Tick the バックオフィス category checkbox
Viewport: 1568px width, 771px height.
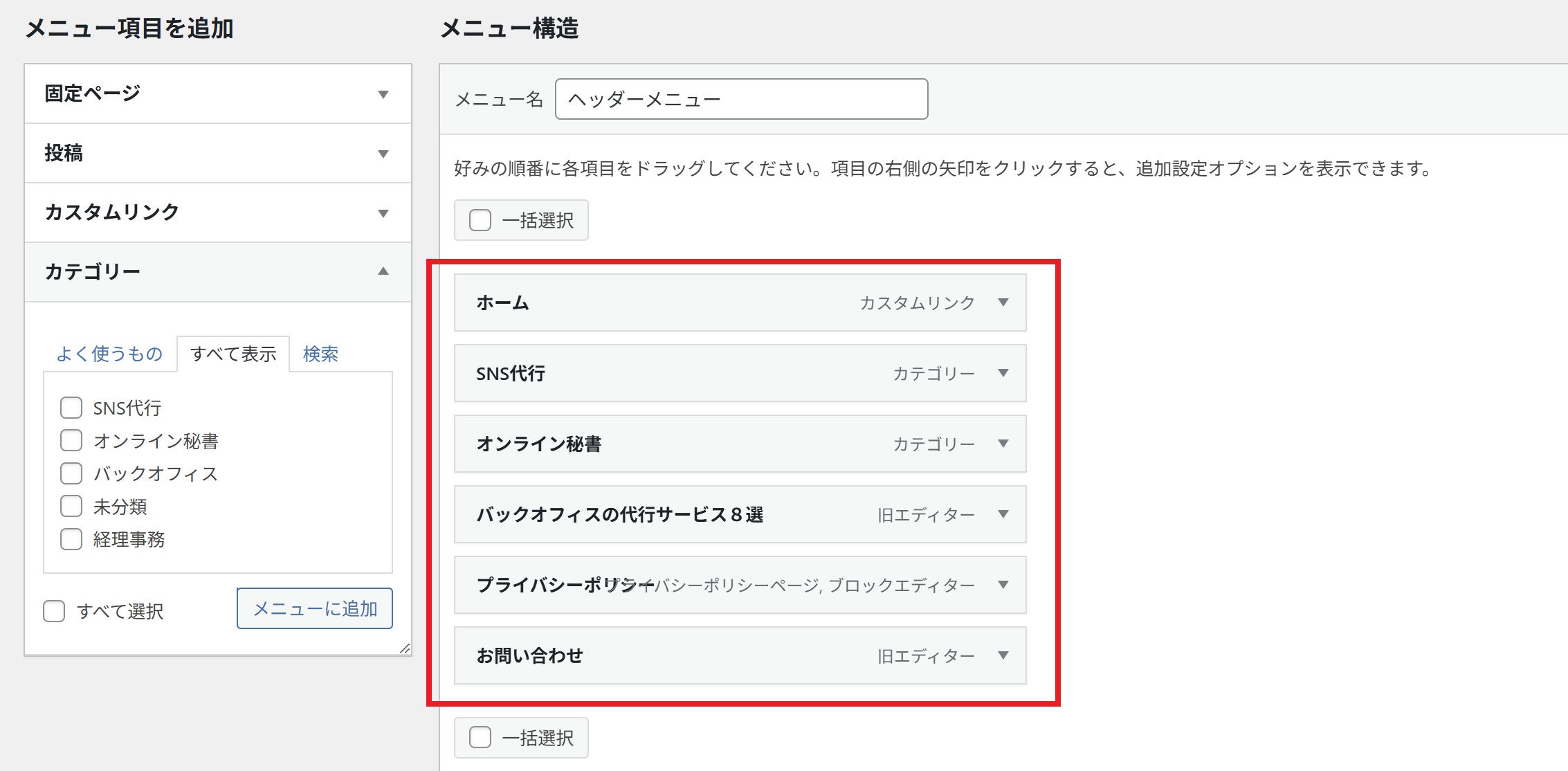pos(71,473)
